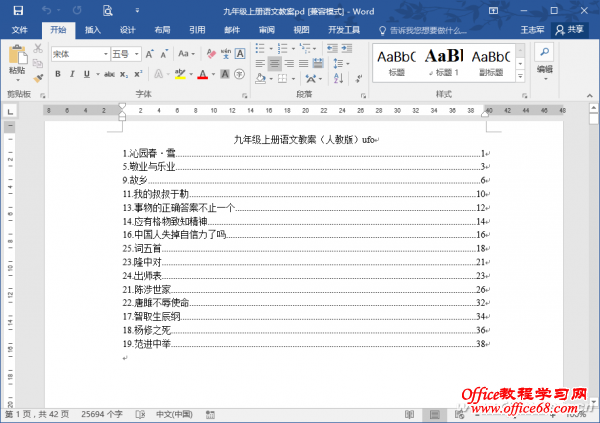Toggle Bold formatting
Screen dimensions: 600x423
click(57, 73)
